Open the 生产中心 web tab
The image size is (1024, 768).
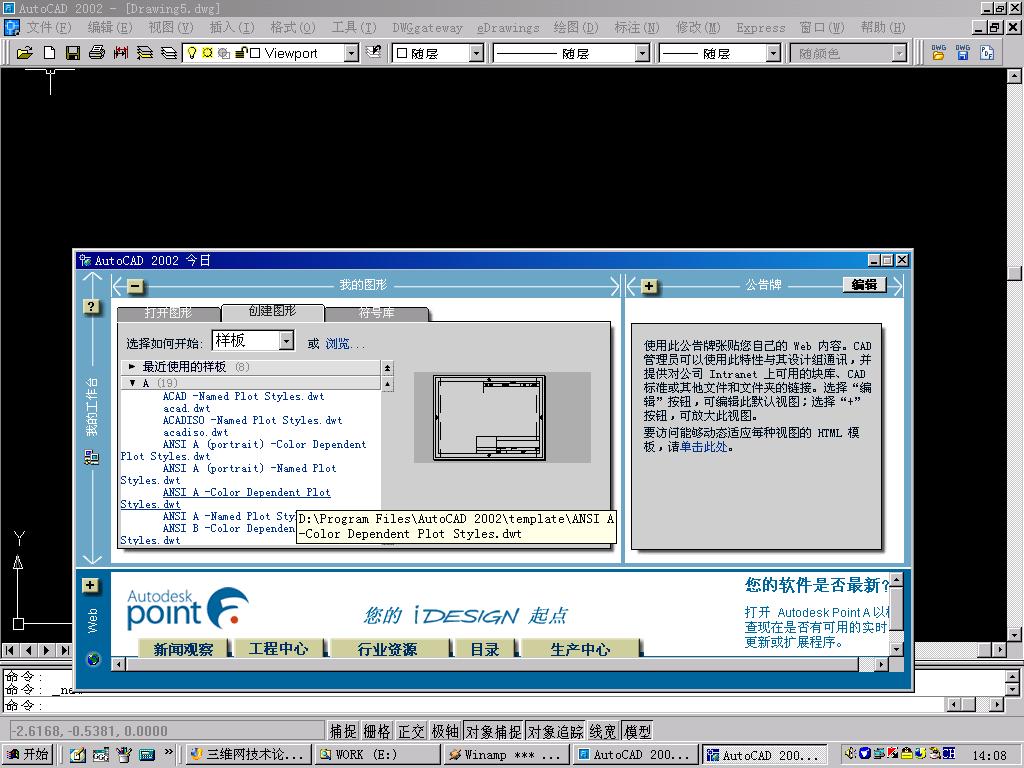click(x=580, y=648)
